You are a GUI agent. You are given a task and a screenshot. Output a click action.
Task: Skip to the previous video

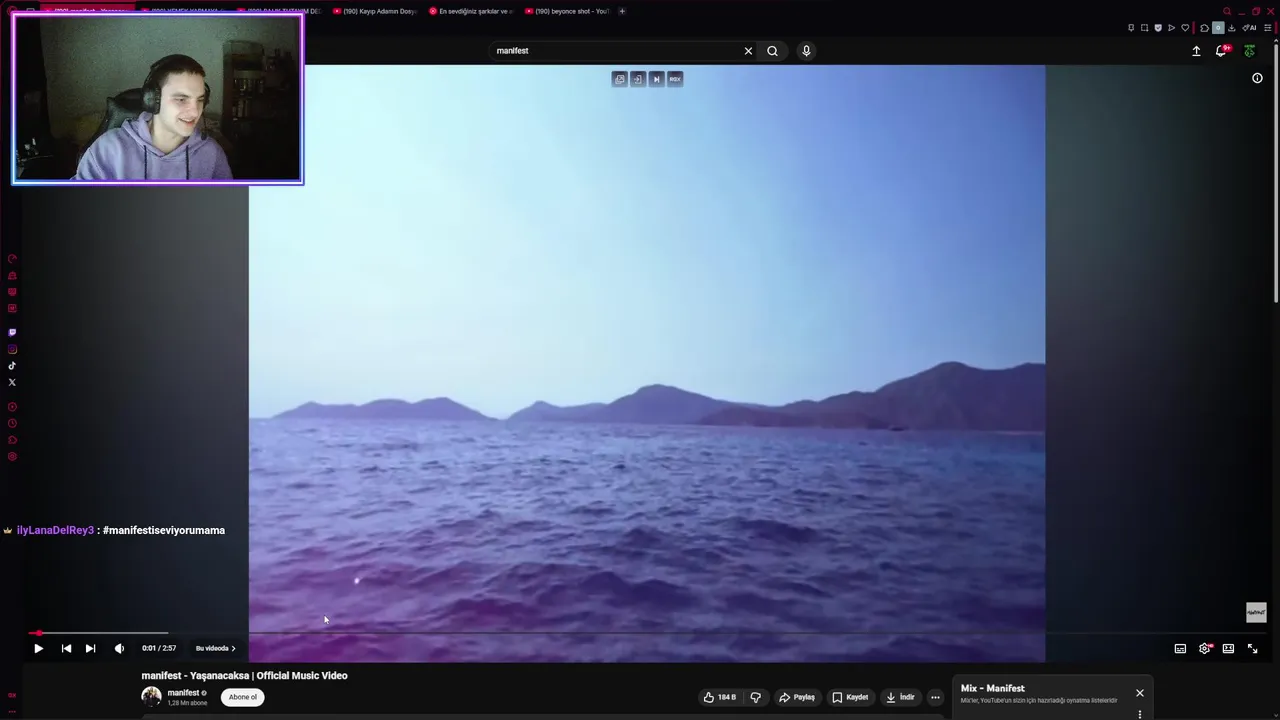coord(66,648)
